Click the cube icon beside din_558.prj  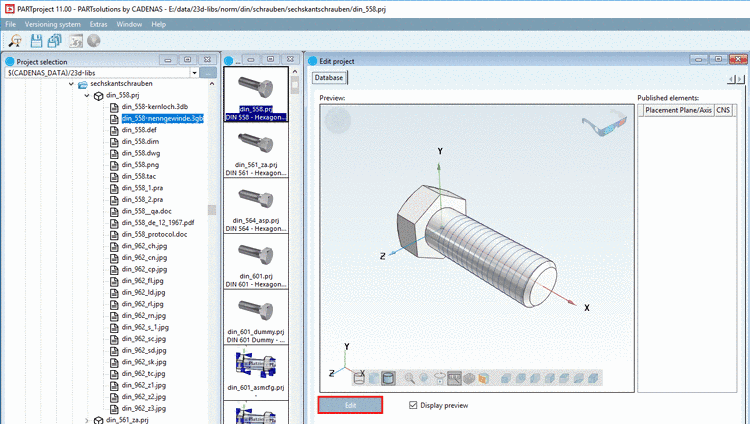[x=99, y=96]
